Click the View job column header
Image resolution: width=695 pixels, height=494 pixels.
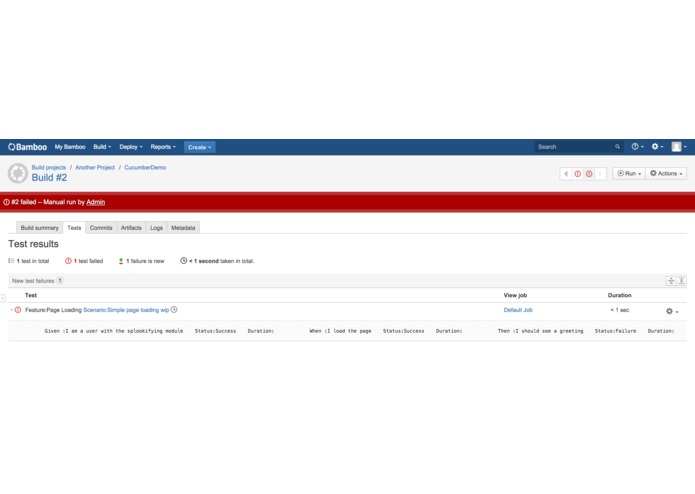(515, 295)
